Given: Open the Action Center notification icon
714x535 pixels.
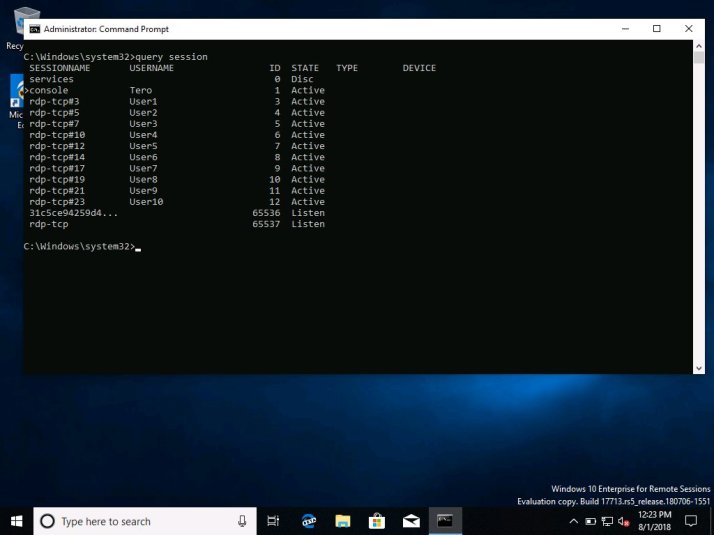Looking at the screenshot, I should coord(690,521).
